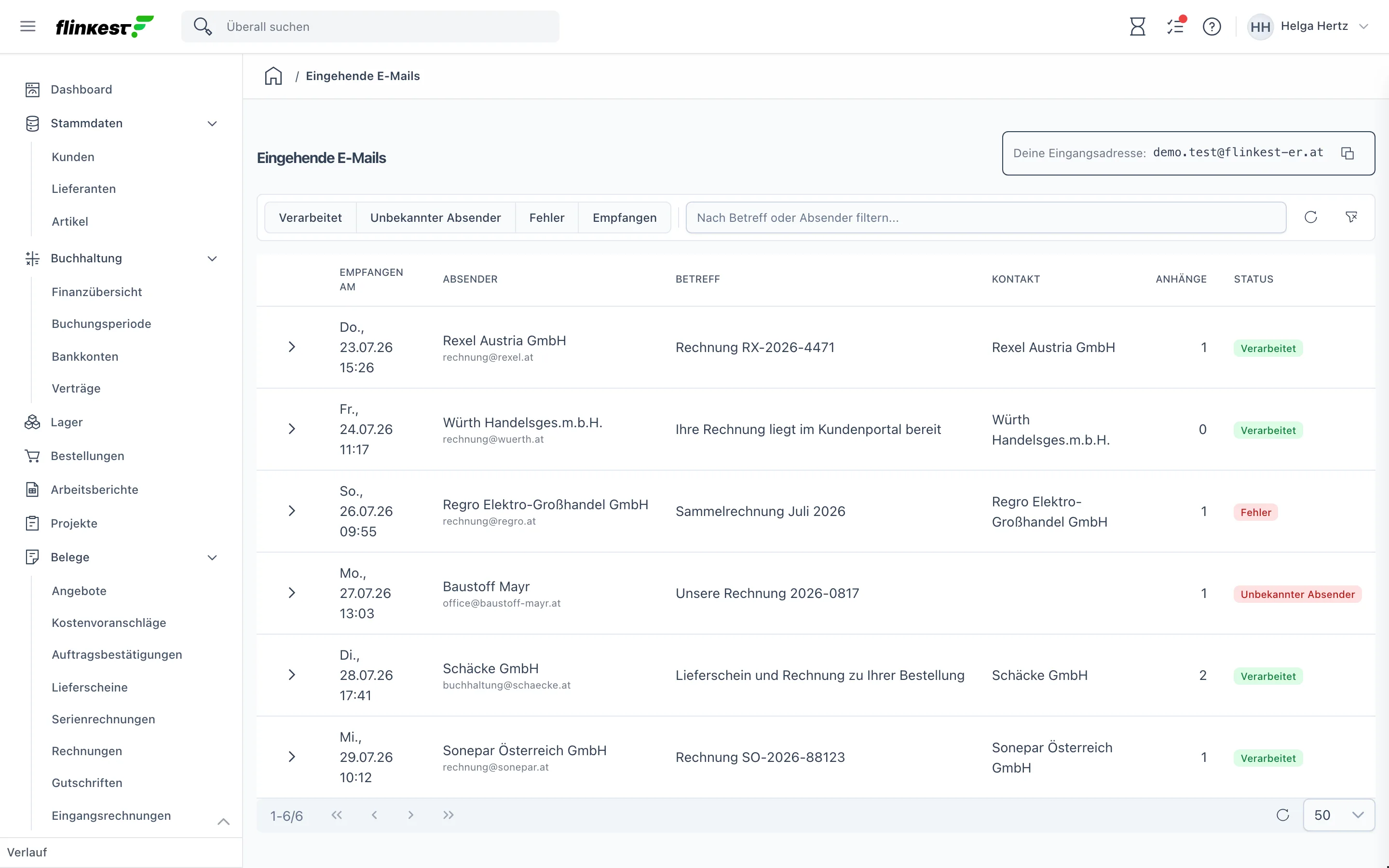Jump to the last page of results
Screen dimensions: 1389x868
[448, 814]
